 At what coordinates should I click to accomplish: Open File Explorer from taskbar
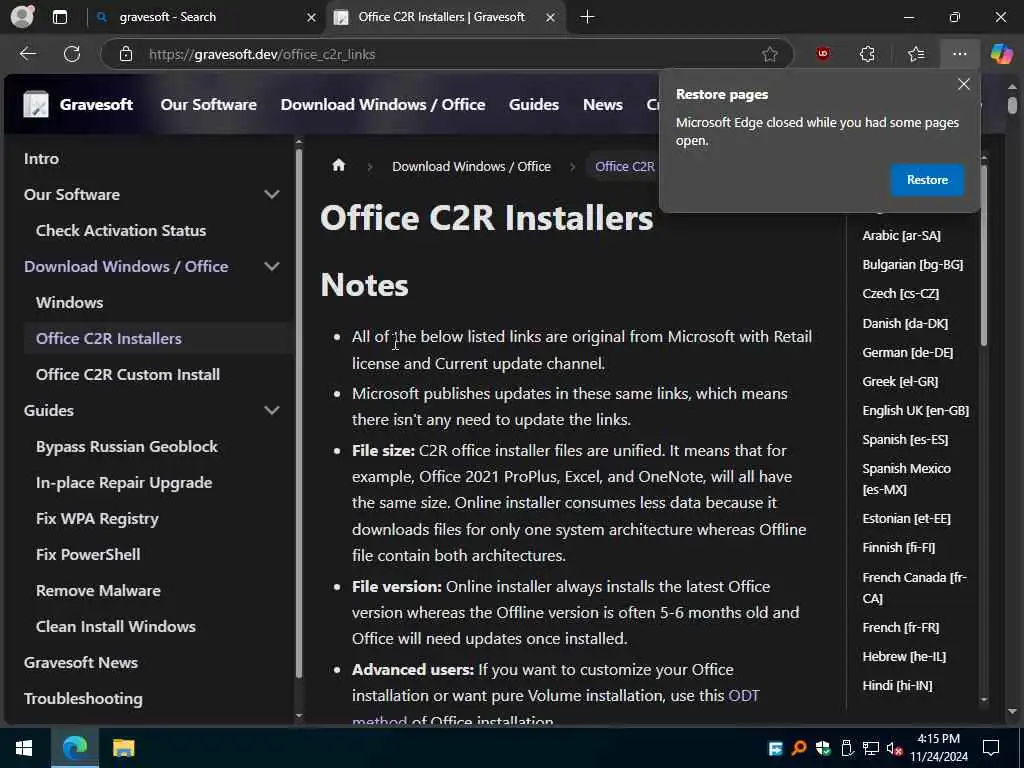[x=123, y=748]
